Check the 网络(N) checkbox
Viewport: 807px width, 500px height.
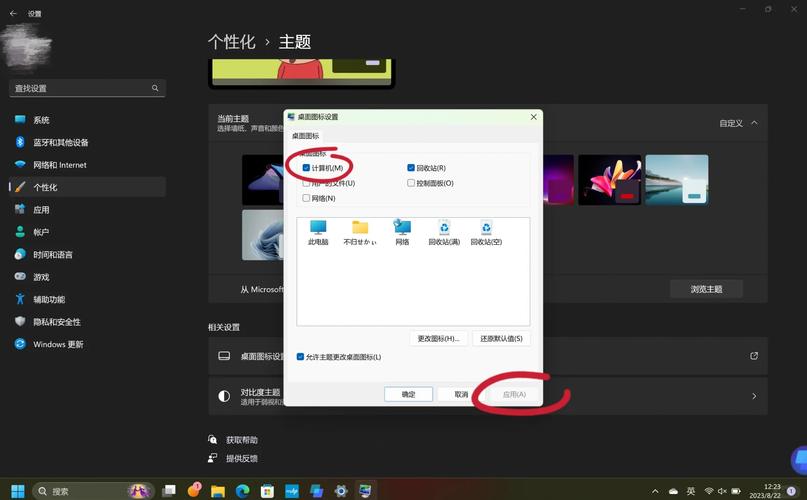click(306, 198)
